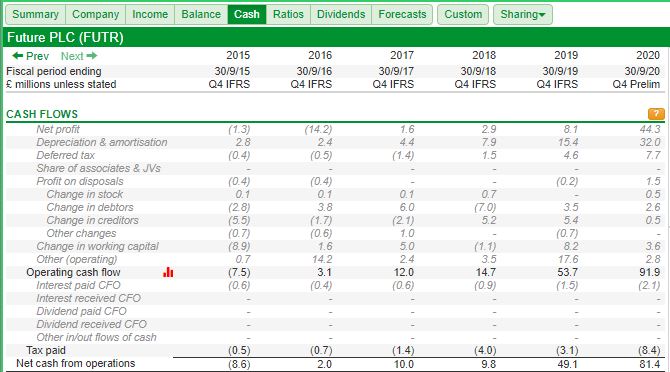Open the Dividends tab
The image size is (670, 372).
point(341,15)
